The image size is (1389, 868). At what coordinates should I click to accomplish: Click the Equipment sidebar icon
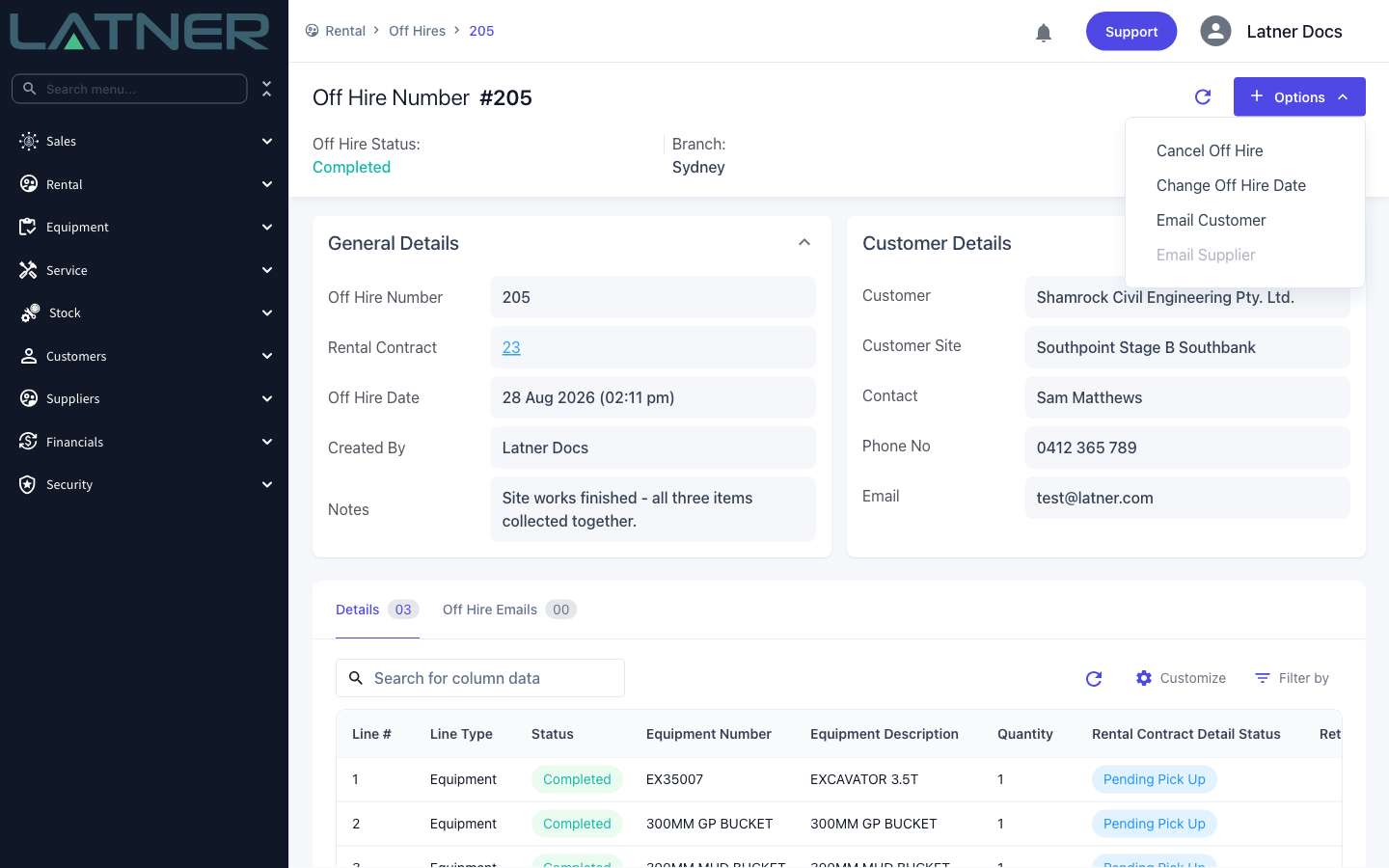[x=28, y=227]
